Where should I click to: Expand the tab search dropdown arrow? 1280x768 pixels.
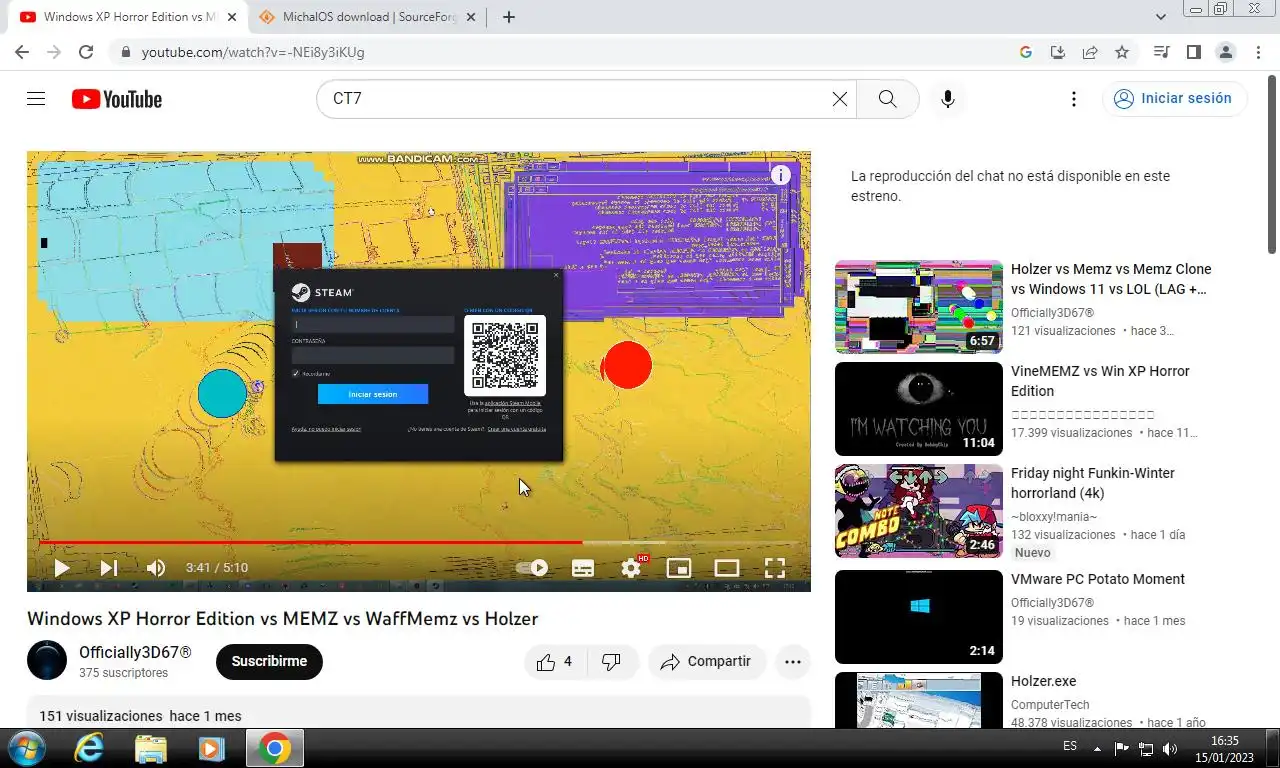pyautogui.click(x=1161, y=17)
